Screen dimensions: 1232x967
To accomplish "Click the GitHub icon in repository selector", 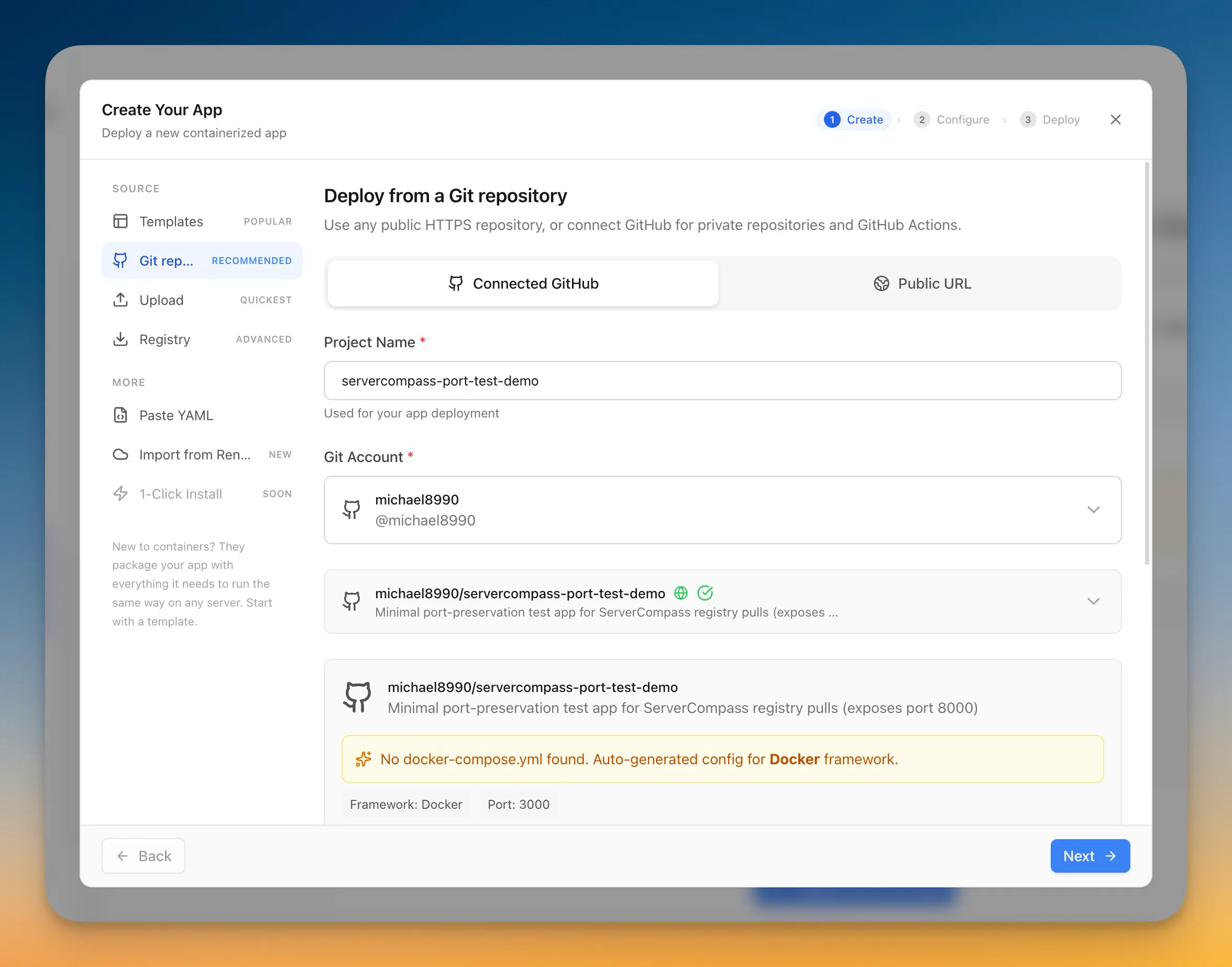I will 351,601.
